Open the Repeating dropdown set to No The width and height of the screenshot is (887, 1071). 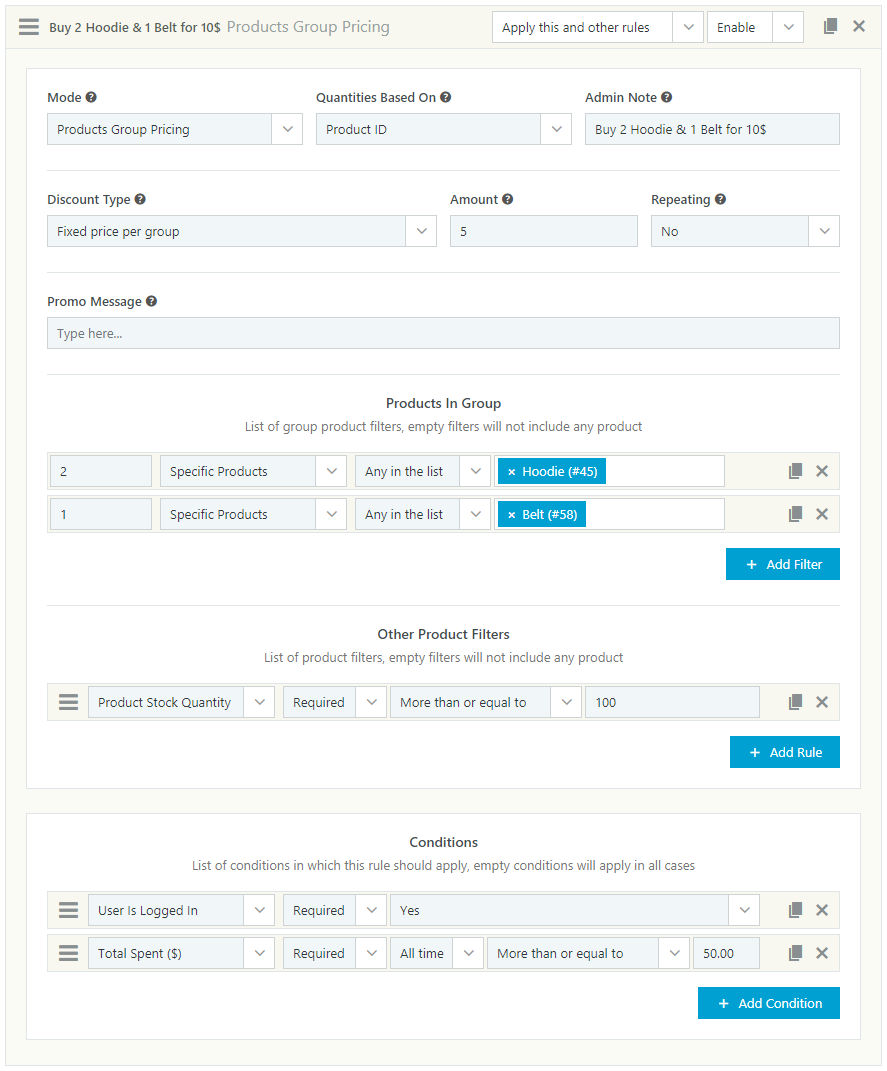[744, 231]
